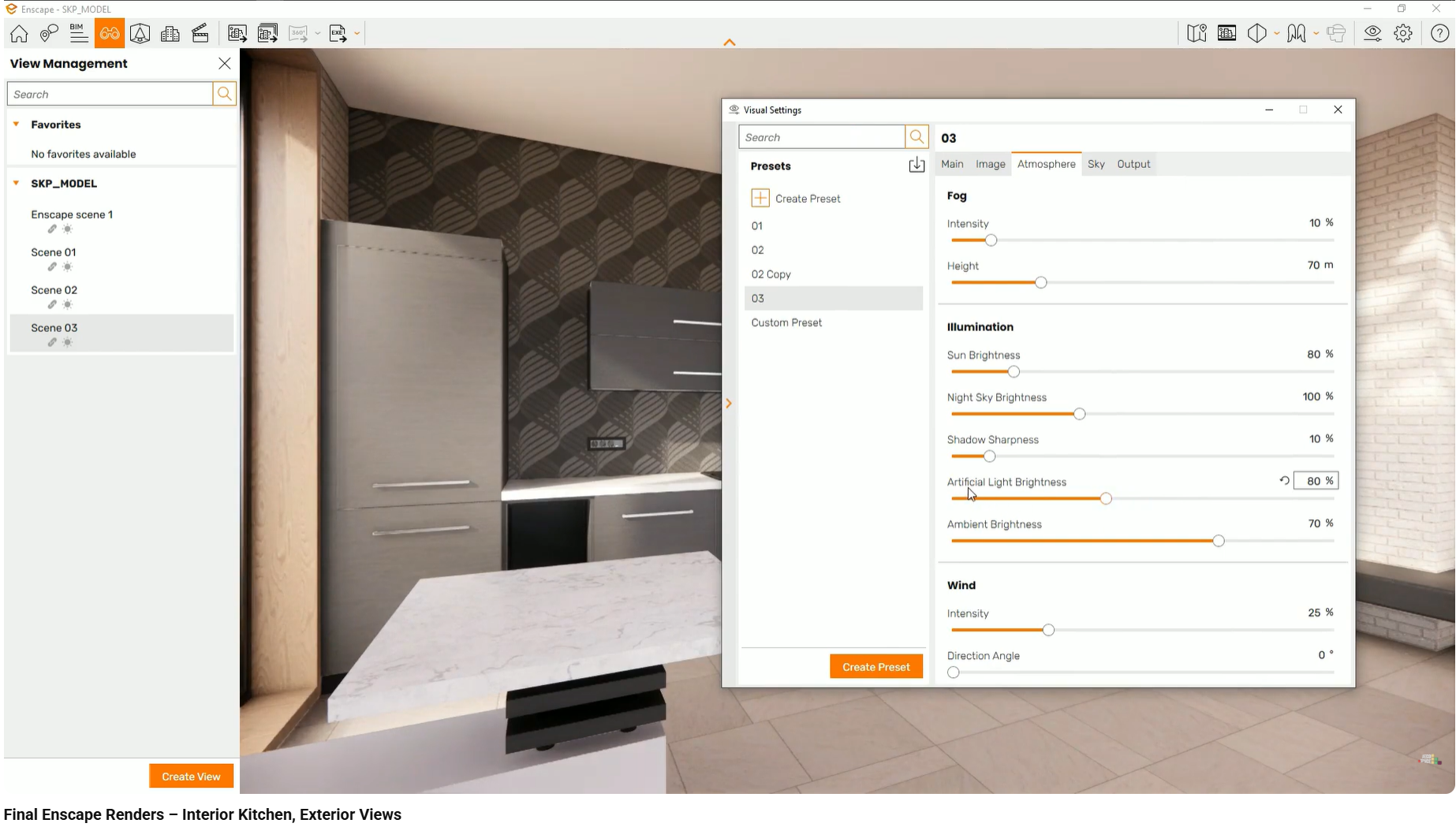Toggle the sun icon under Scene 01
The height and width of the screenshot is (827, 1456).
point(68,267)
